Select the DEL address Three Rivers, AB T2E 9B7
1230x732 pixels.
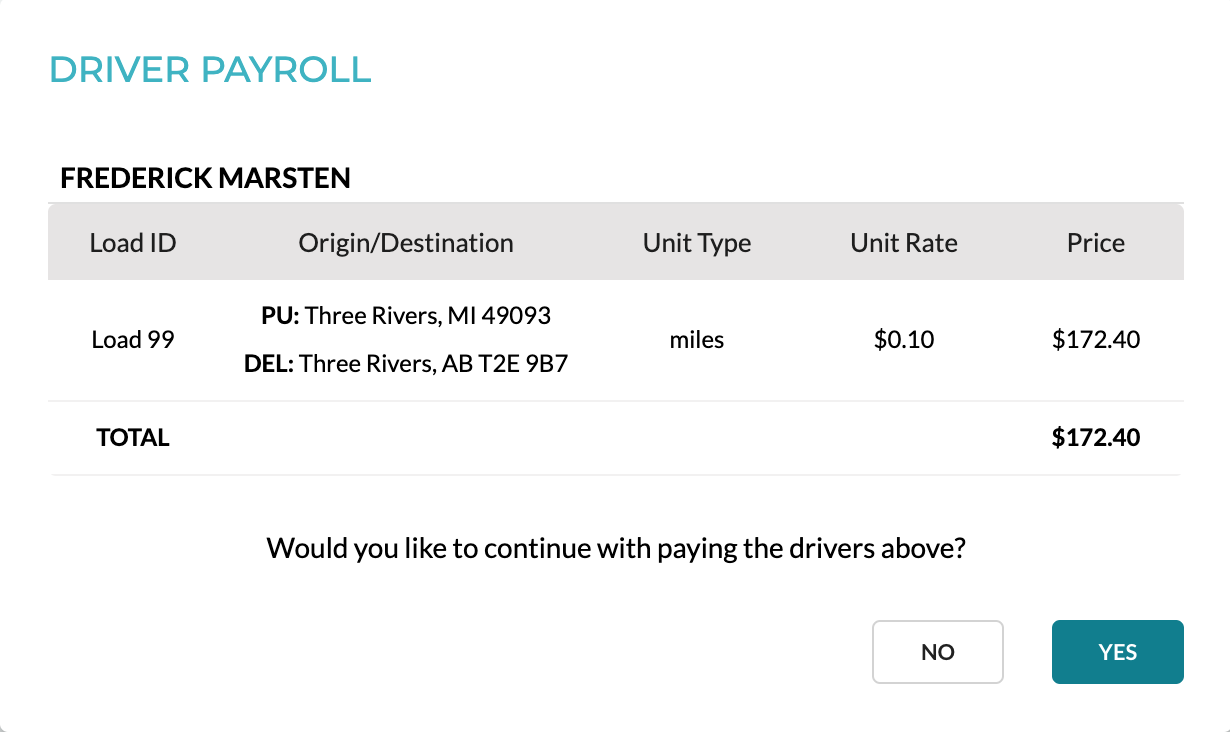[405, 363]
